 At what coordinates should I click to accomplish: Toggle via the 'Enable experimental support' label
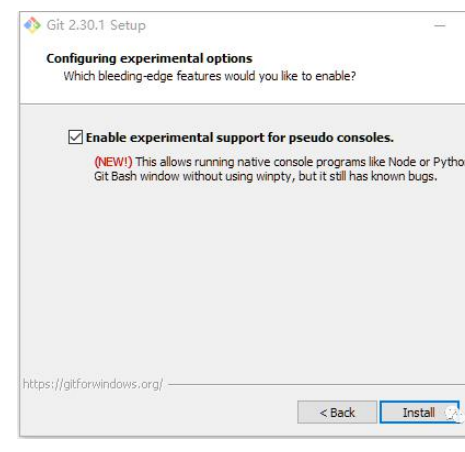click(240, 137)
